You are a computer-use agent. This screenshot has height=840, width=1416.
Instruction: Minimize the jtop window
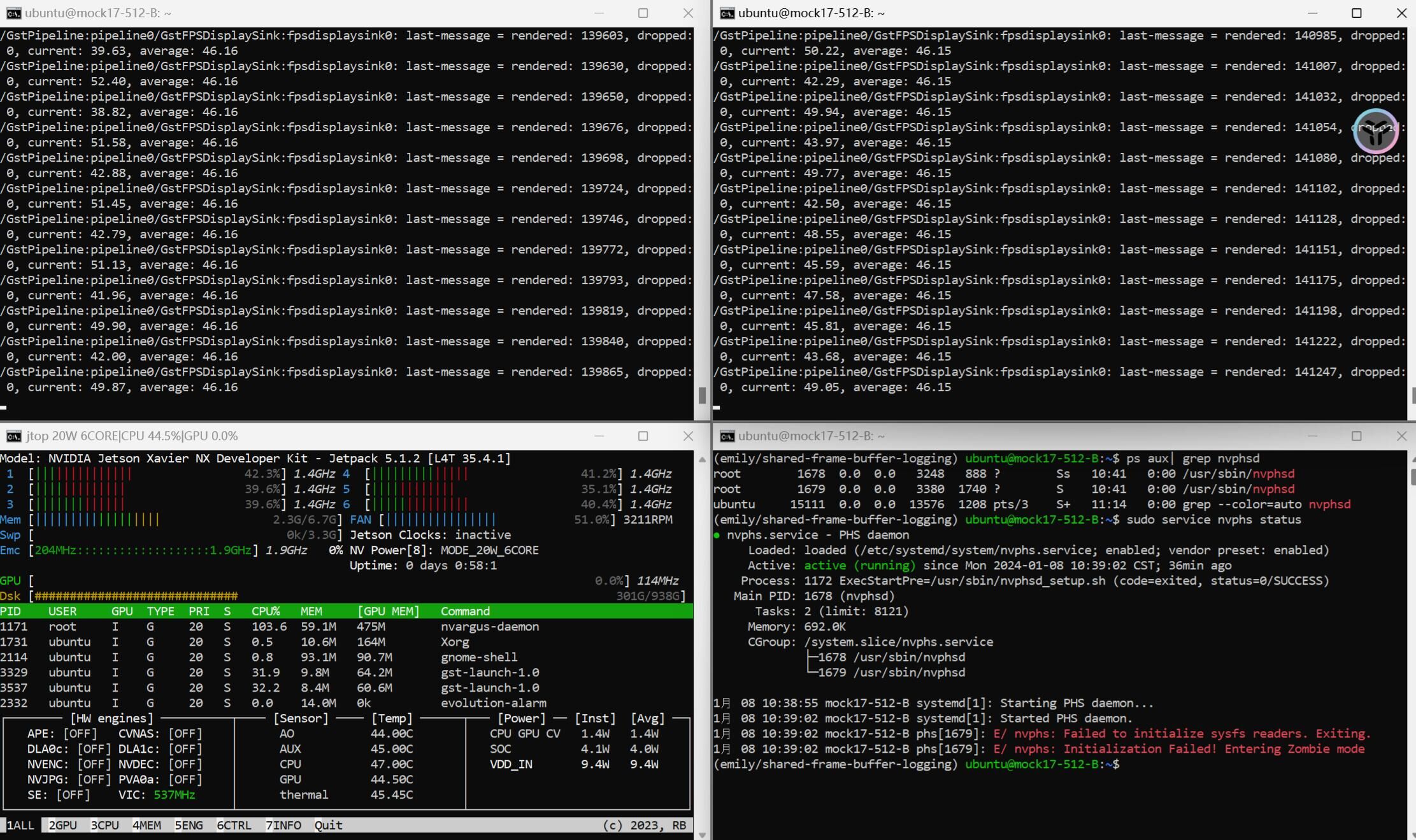[x=599, y=436]
